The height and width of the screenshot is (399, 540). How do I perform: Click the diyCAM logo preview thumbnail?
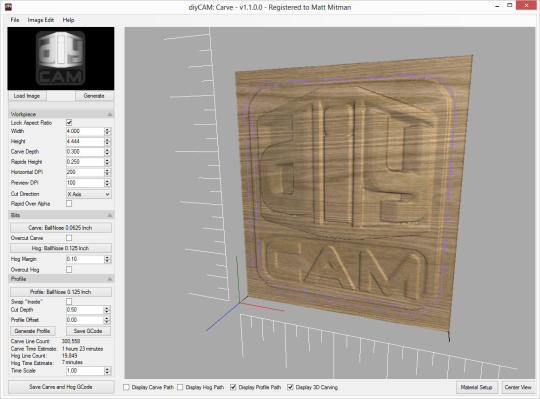click(61, 59)
